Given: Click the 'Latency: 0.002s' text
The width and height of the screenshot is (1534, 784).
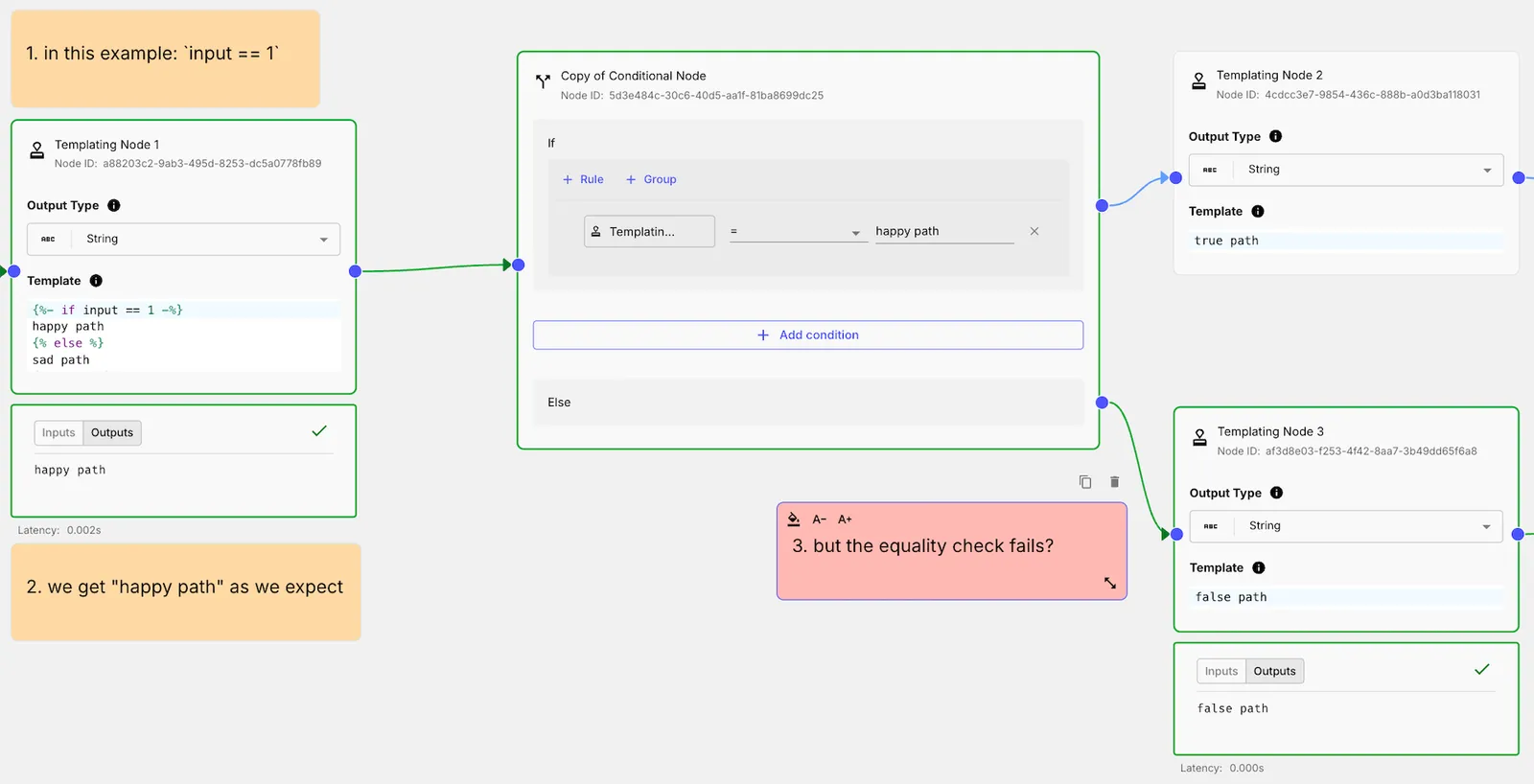Looking at the screenshot, I should pyautogui.click(x=59, y=530).
